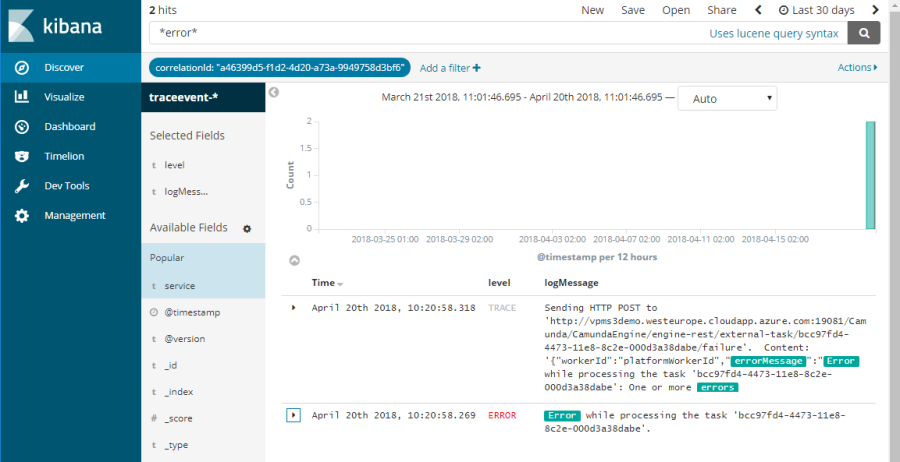The width and height of the screenshot is (900, 462).
Task: Open the Discover section
Action: 63,68
